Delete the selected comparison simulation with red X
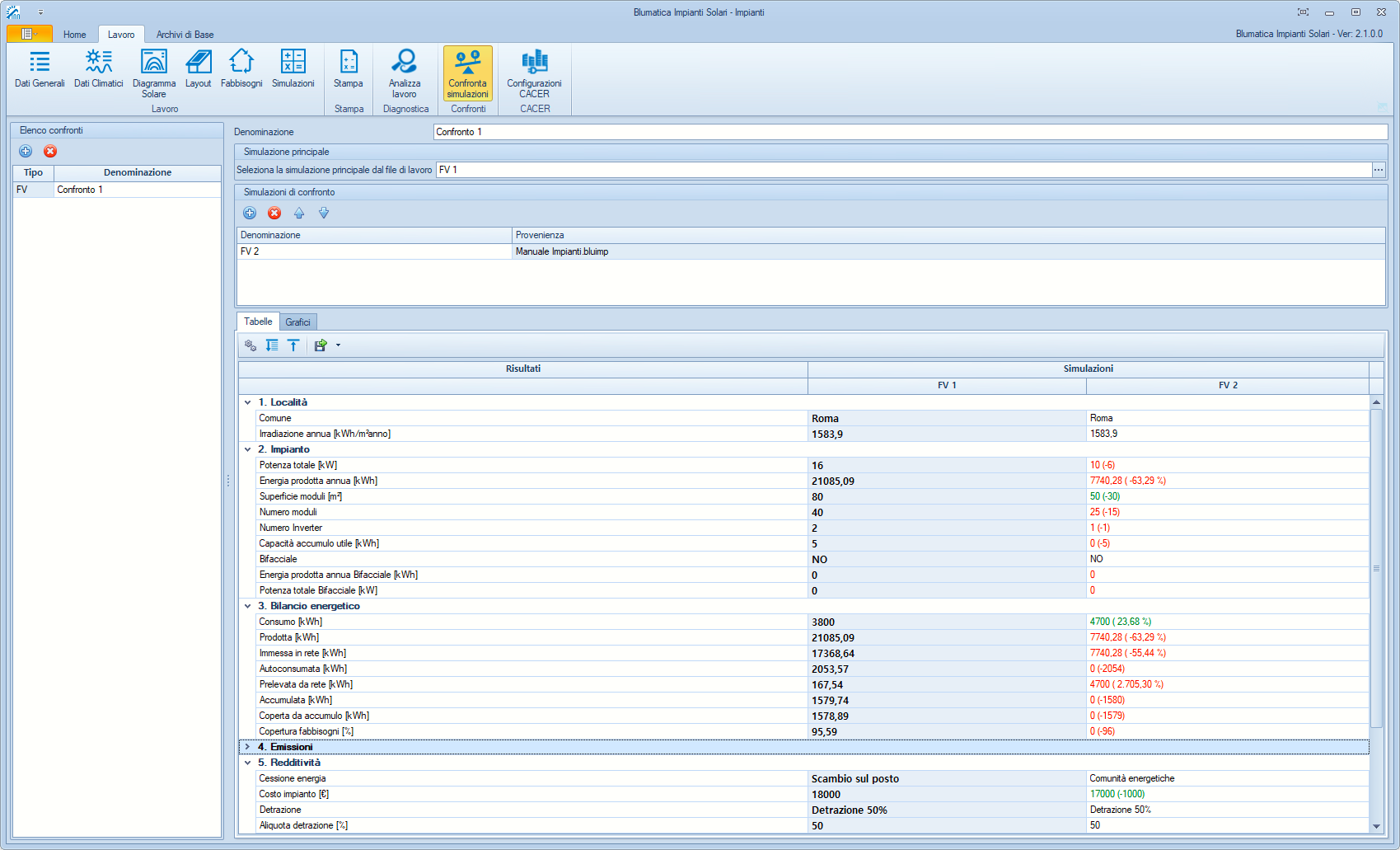Screen dimensions: 1400x850 [x=274, y=213]
